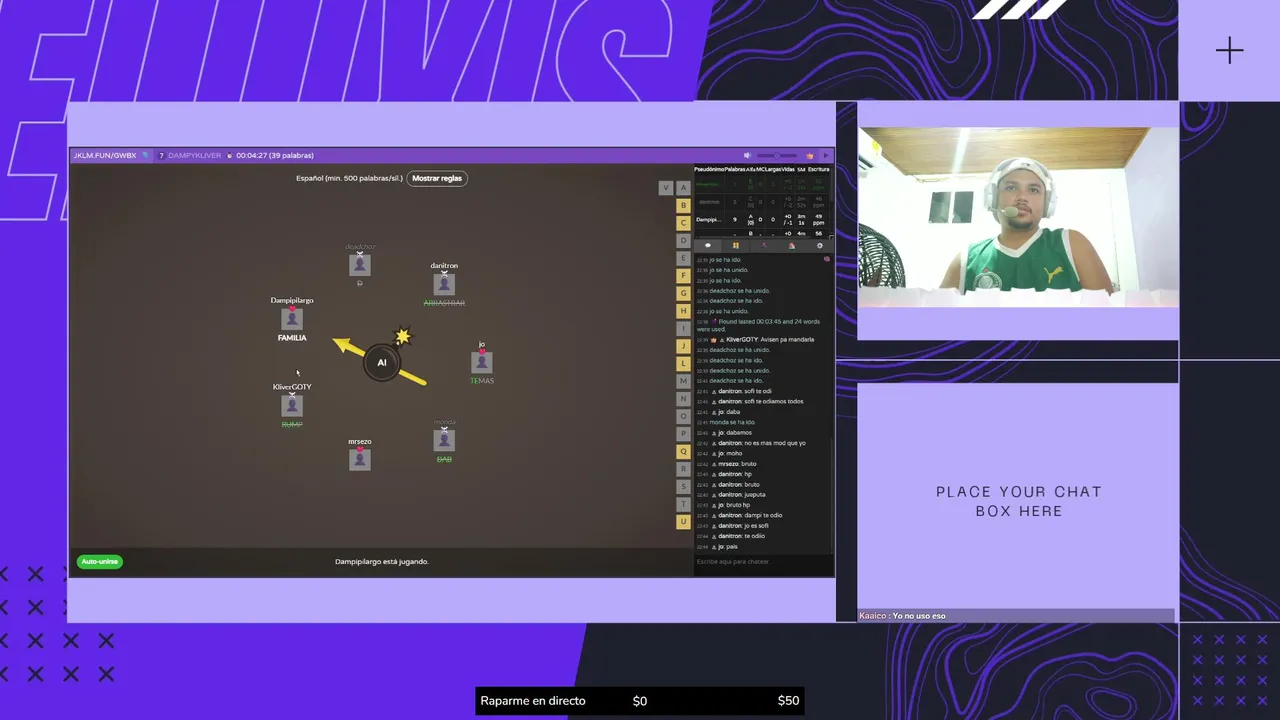Click the C bonus letter tile
The width and height of the screenshot is (1280, 720).
[684, 223]
